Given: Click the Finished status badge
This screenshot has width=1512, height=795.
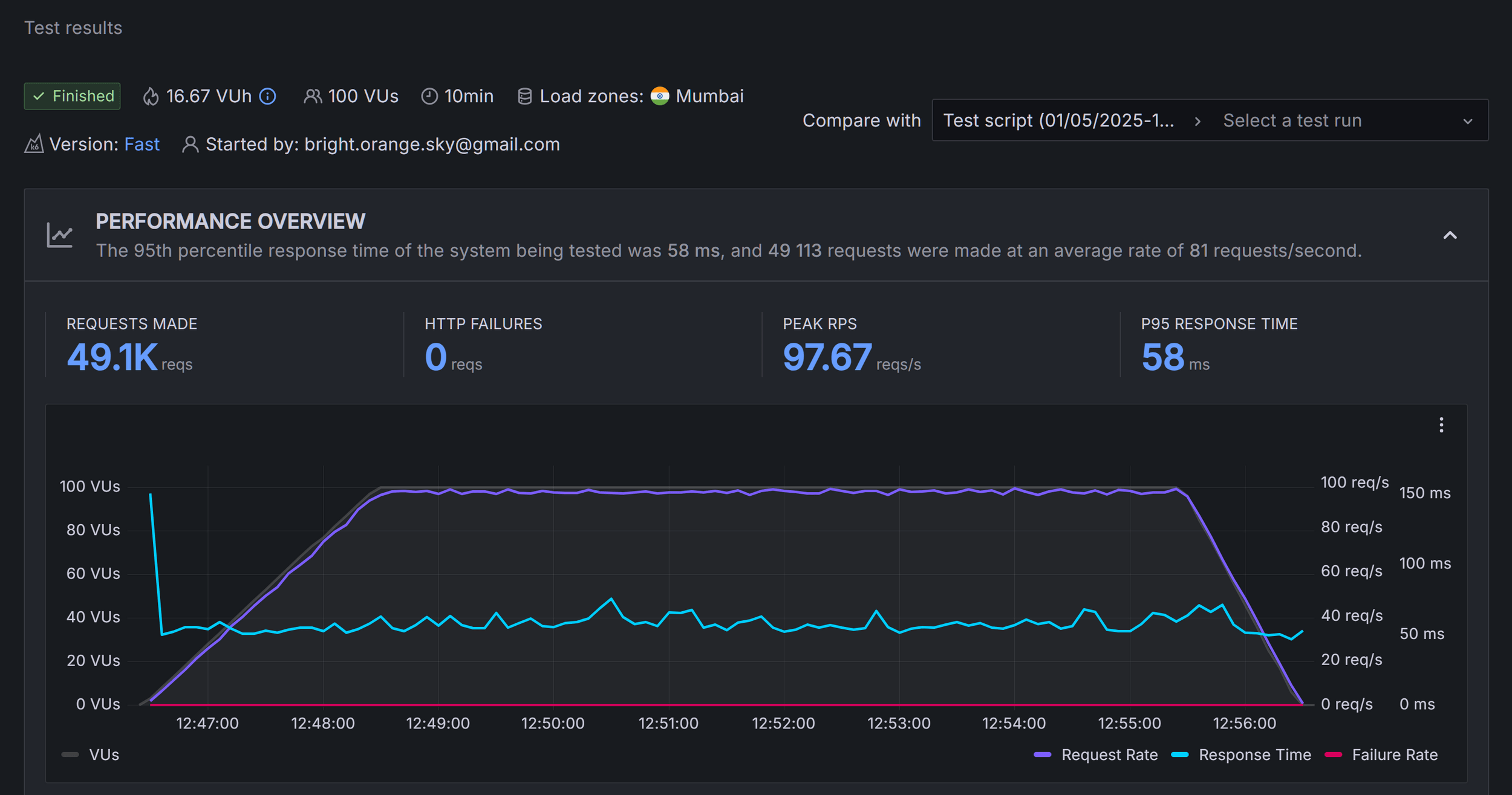Looking at the screenshot, I should click(x=73, y=96).
